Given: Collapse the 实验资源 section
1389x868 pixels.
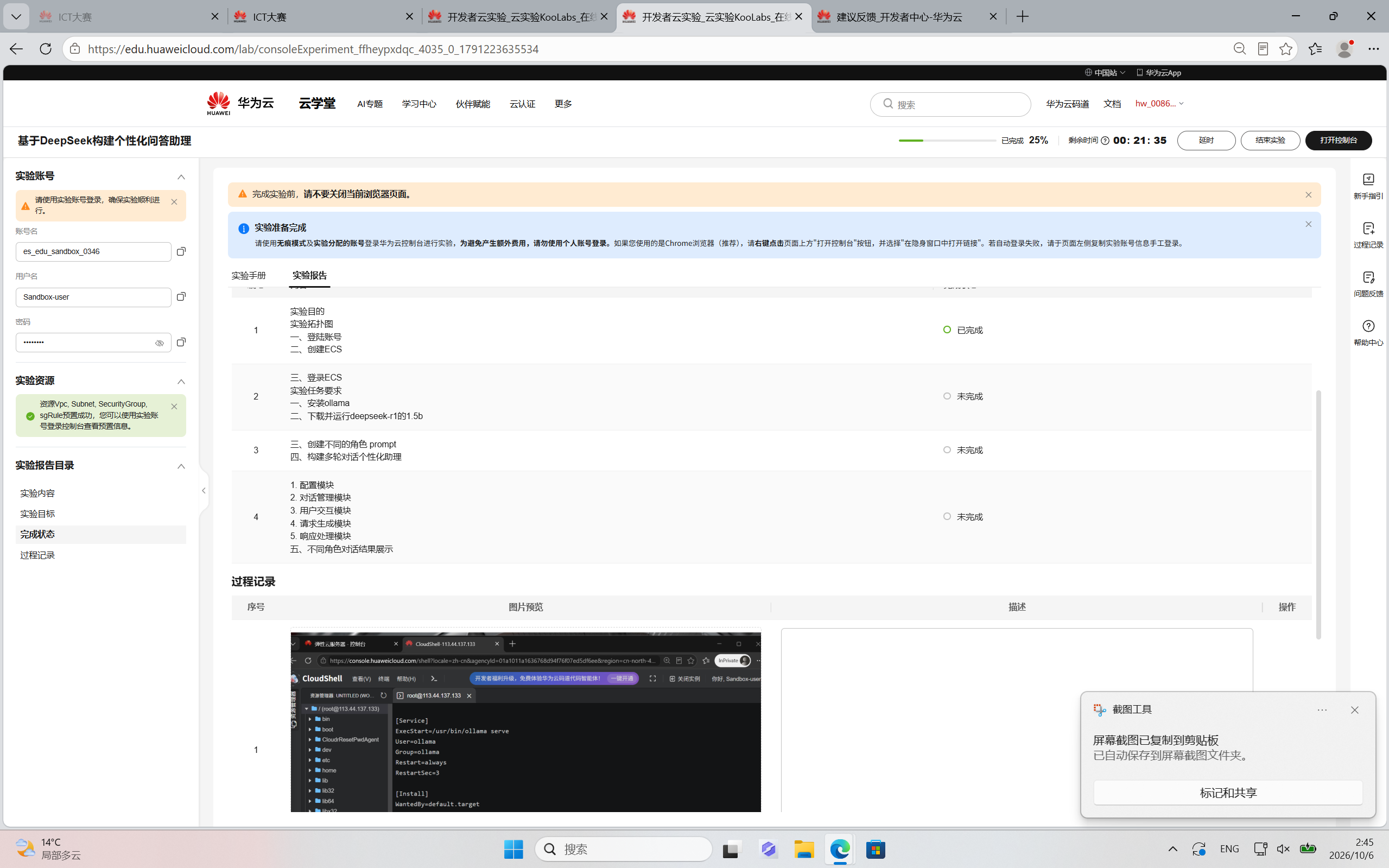Looking at the screenshot, I should point(181,381).
